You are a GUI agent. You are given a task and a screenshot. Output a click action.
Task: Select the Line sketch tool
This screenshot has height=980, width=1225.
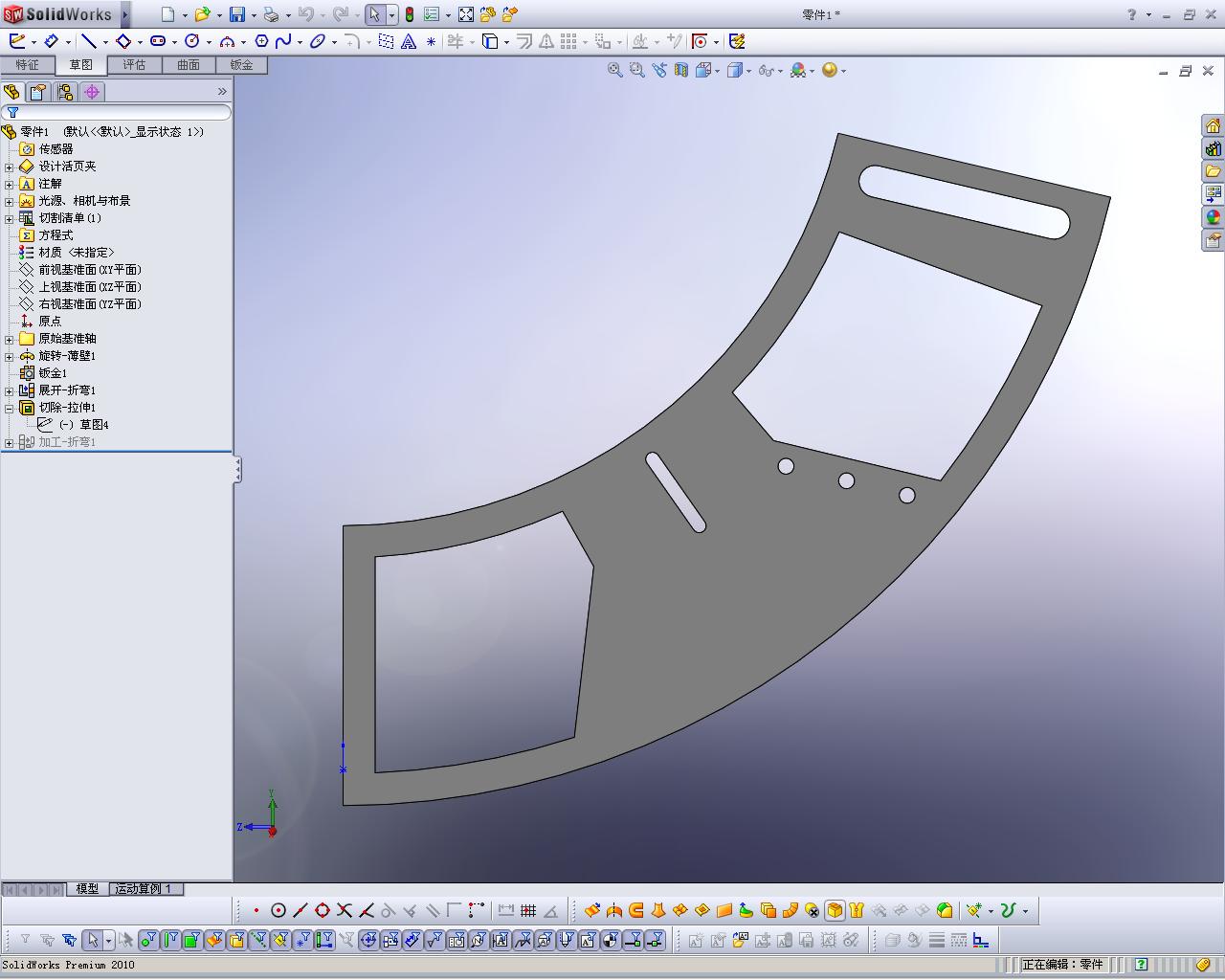[88, 41]
